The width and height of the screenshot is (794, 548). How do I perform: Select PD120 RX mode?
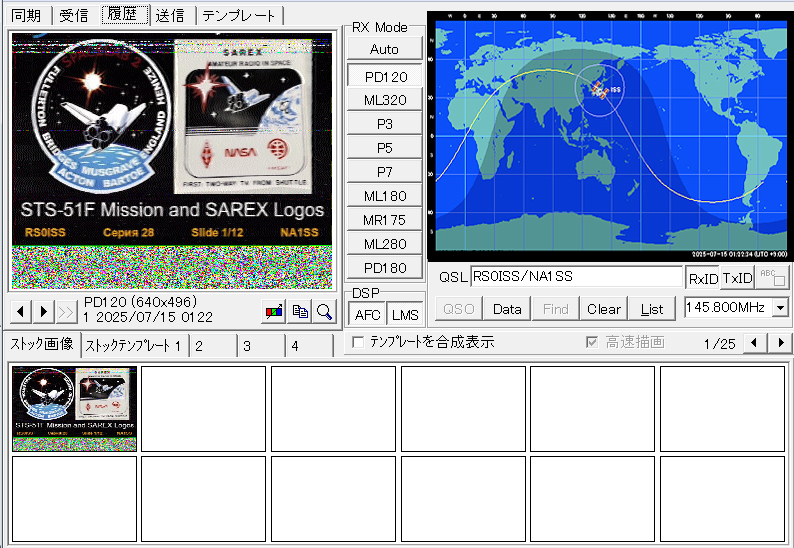pos(384,76)
